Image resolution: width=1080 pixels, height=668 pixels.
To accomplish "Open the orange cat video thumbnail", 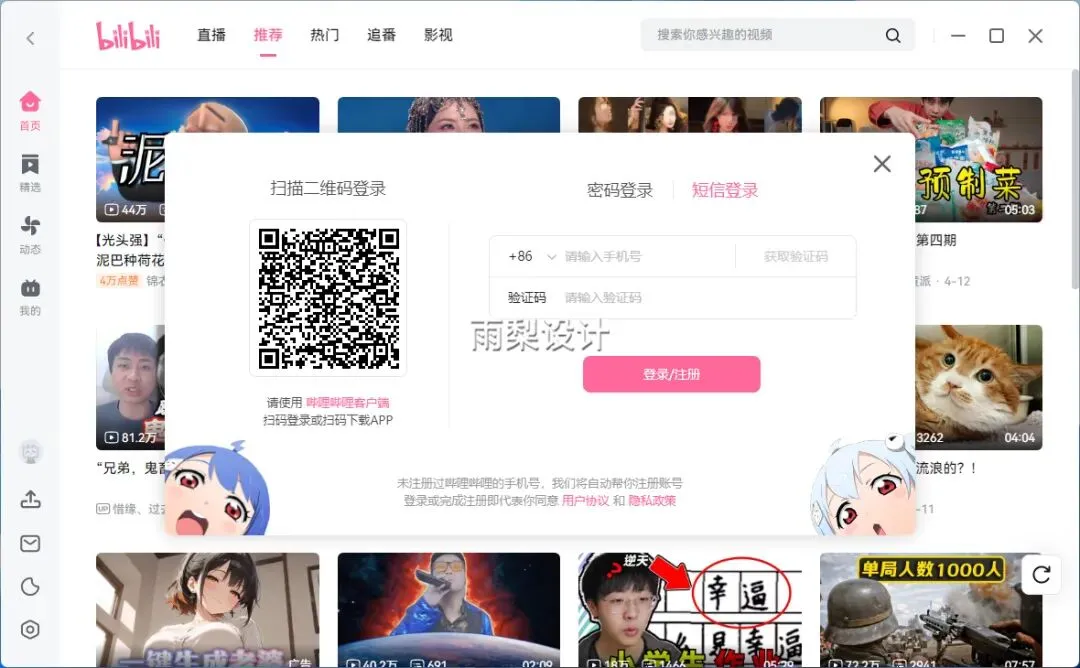I will pyautogui.click(x=978, y=387).
